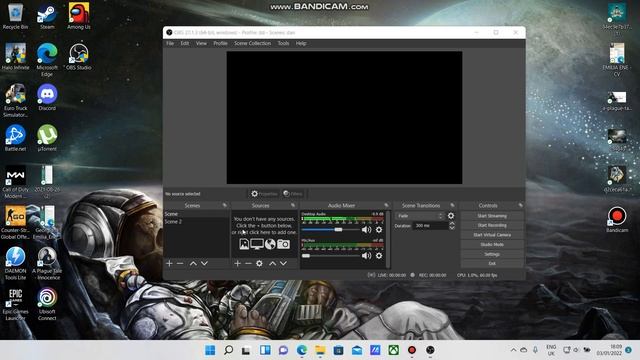Move the scene down in the Scenes list
640x360 pixels.
204,264
